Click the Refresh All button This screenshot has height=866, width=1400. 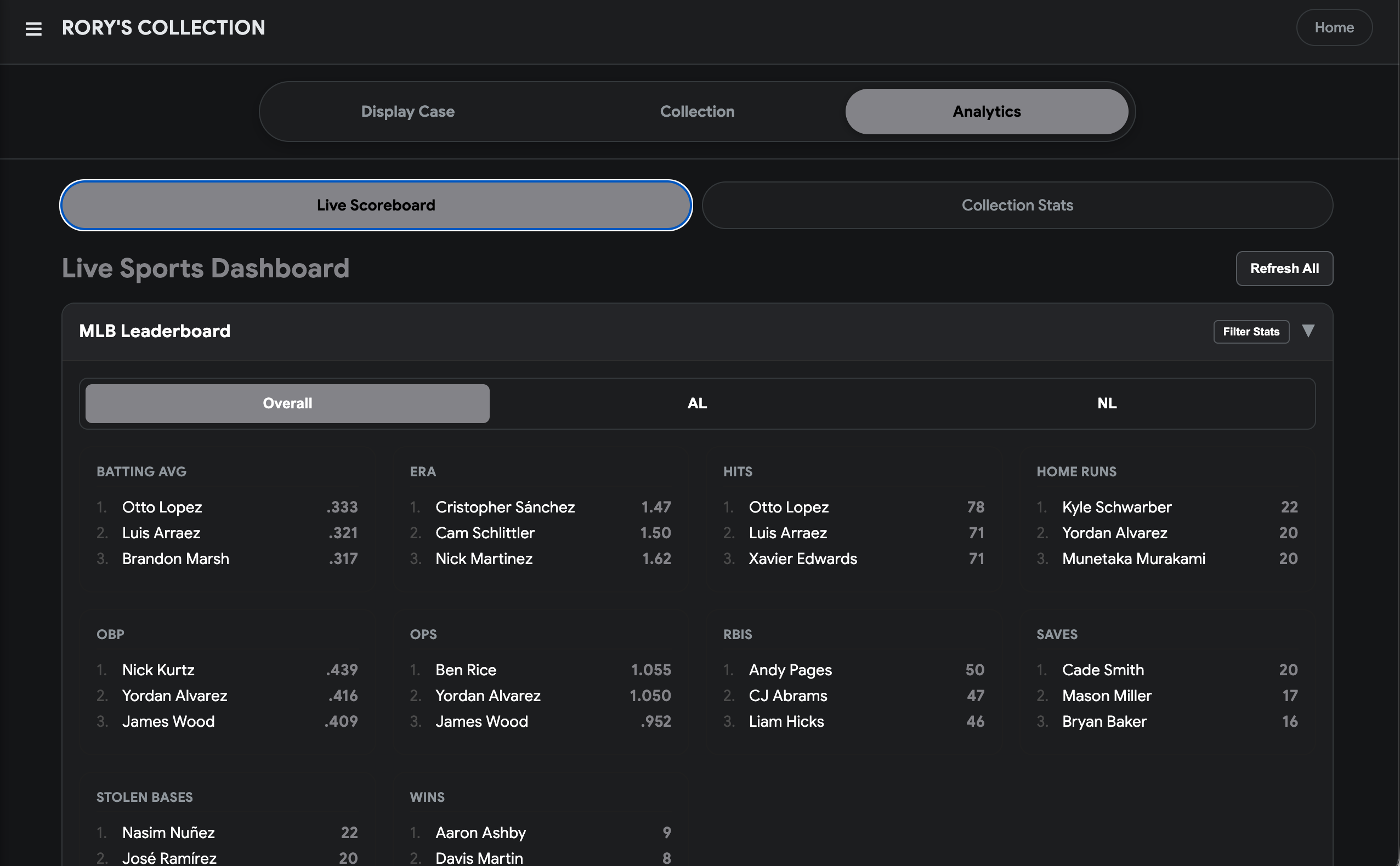(1284, 269)
